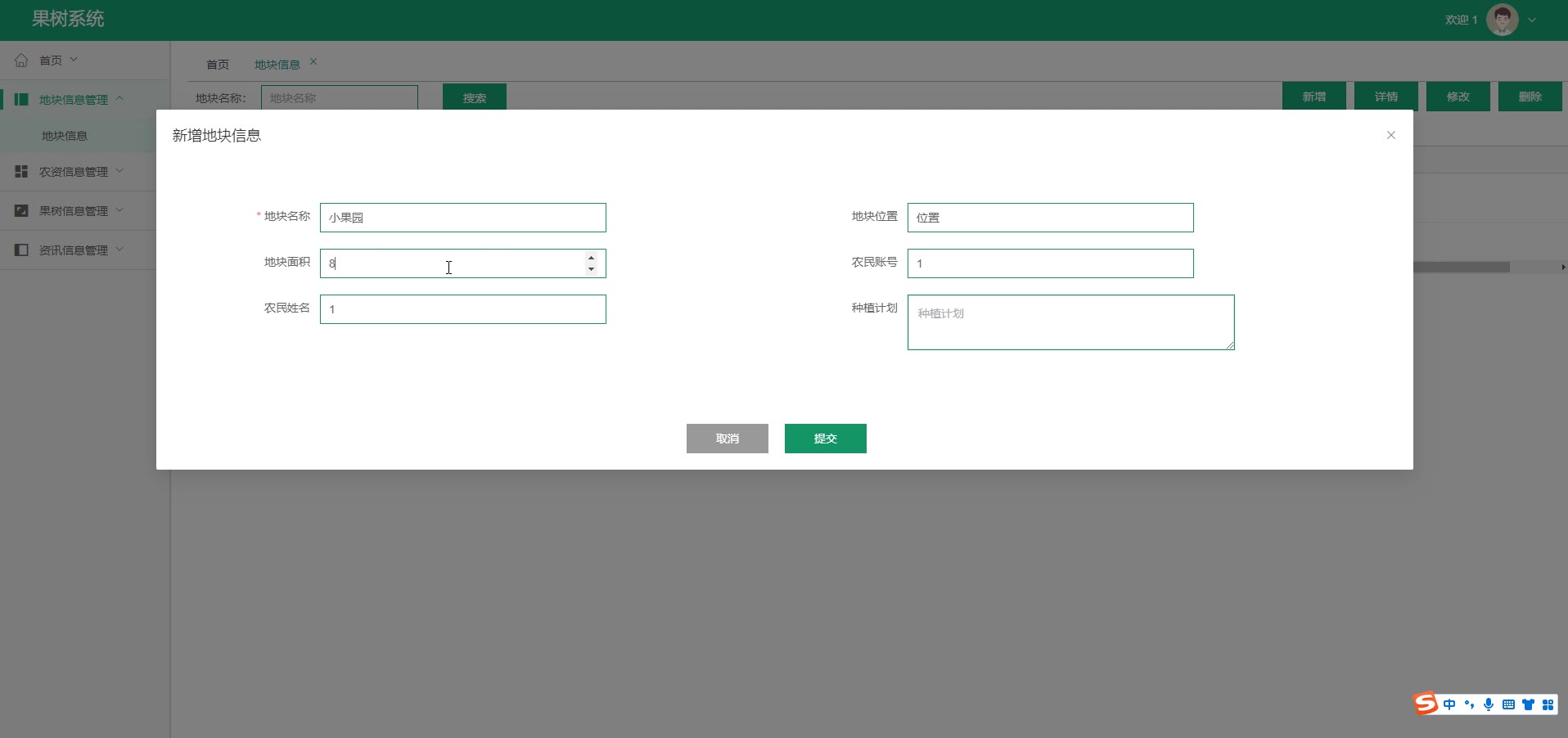The image size is (1568, 738).
Task: Expand the 农资信息管理 menu chevron
Action: (x=119, y=171)
